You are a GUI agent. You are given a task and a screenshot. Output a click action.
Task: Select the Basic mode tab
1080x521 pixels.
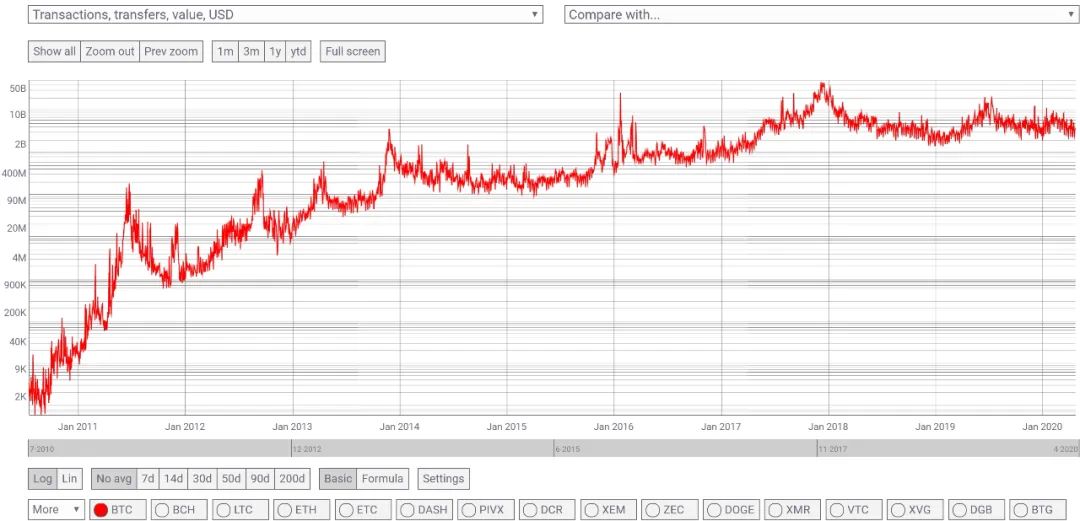pyautogui.click(x=338, y=478)
